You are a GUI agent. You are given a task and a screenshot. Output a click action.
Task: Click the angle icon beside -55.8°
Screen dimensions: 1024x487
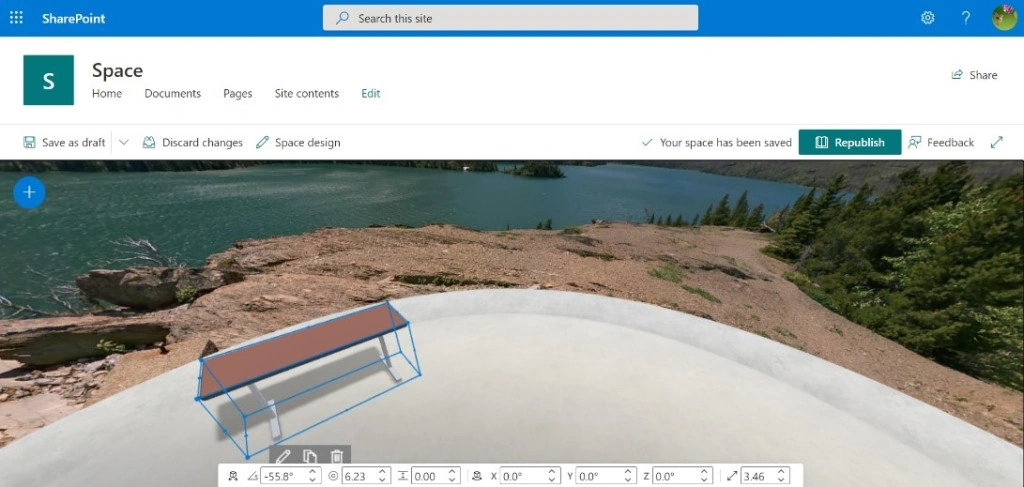(x=253, y=477)
